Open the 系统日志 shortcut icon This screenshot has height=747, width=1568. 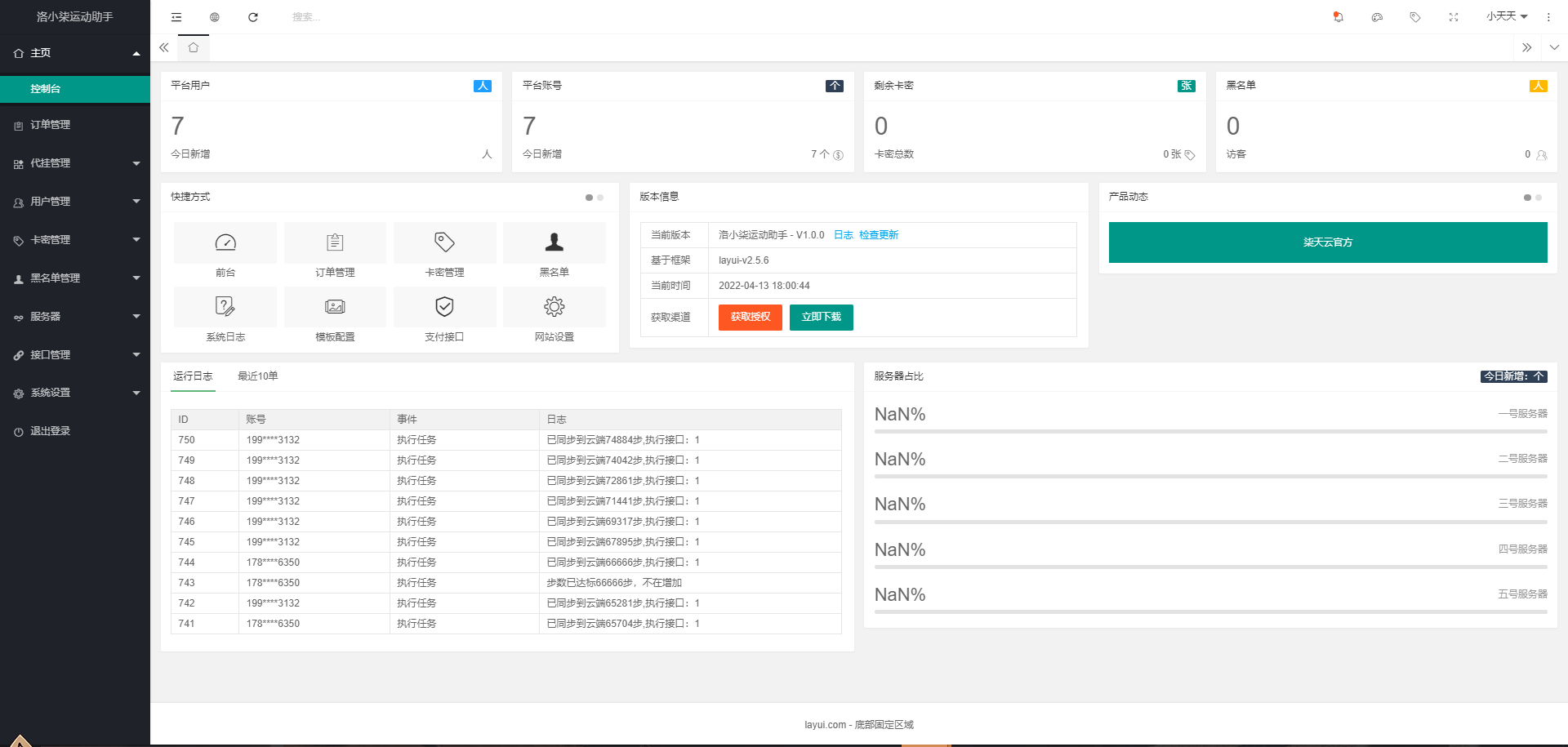pos(225,307)
